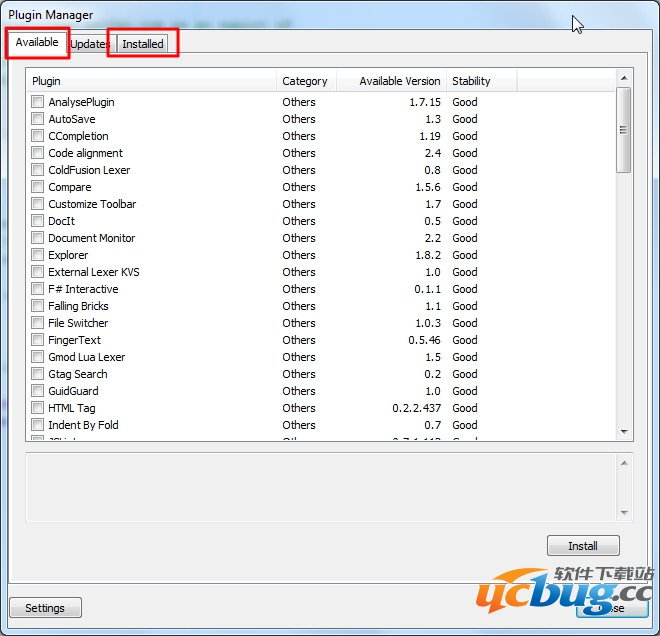
Task: Select the F# Interactive checkbox
Action: pyautogui.click(x=37, y=289)
